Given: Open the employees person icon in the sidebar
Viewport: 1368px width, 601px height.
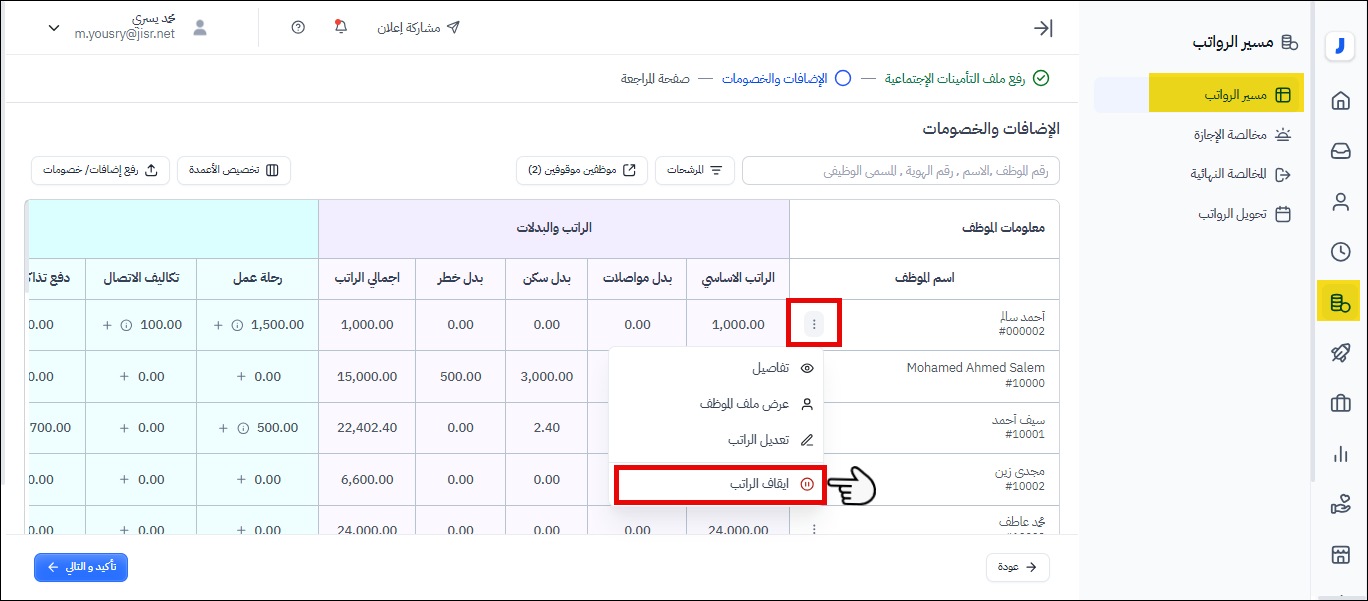Looking at the screenshot, I should click(1340, 202).
